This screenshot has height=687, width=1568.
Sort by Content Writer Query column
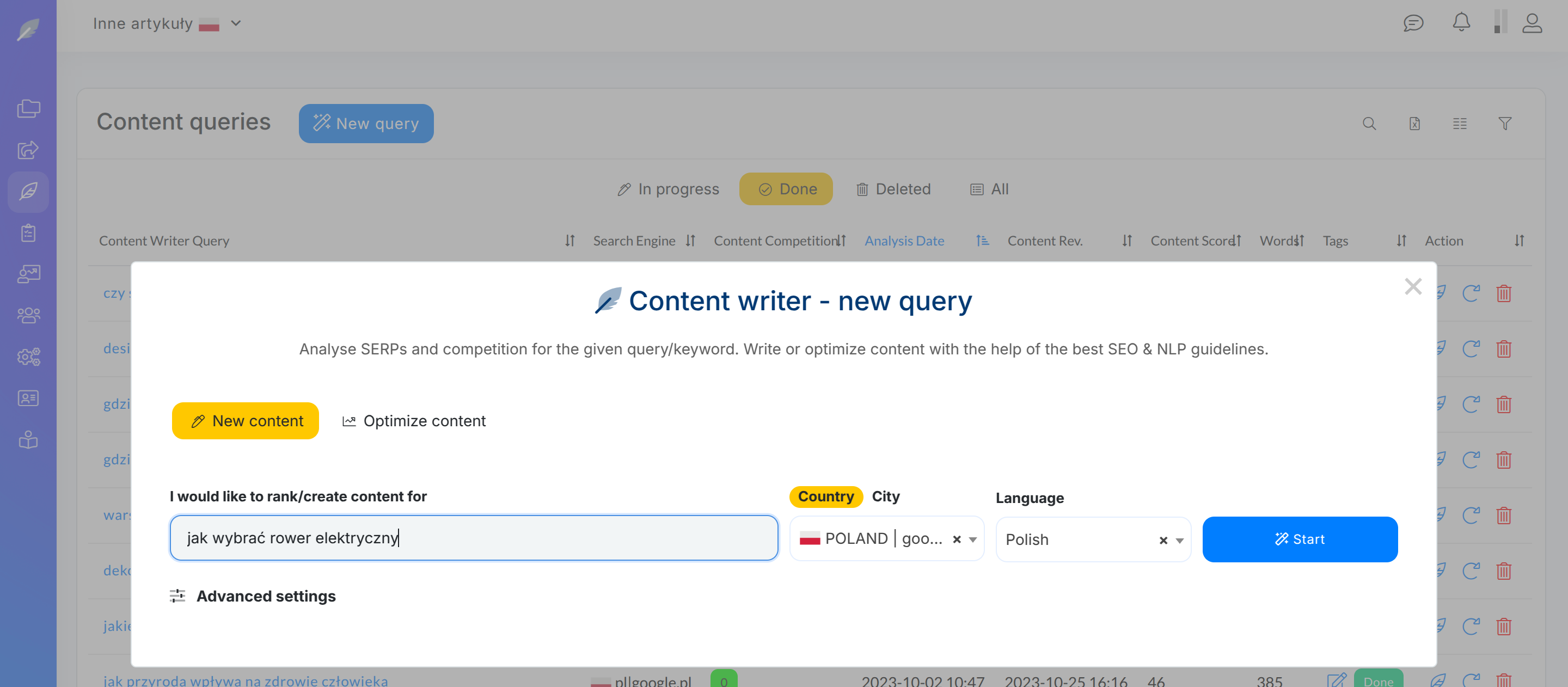point(569,241)
